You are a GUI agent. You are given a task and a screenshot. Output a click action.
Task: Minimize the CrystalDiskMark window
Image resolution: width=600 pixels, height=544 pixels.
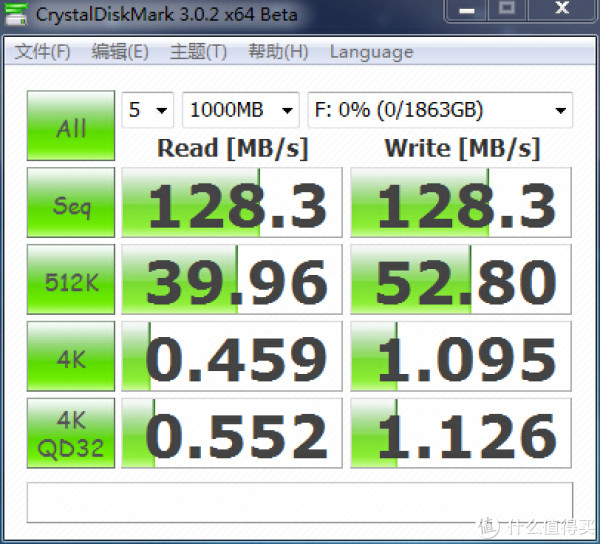(x=466, y=10)
